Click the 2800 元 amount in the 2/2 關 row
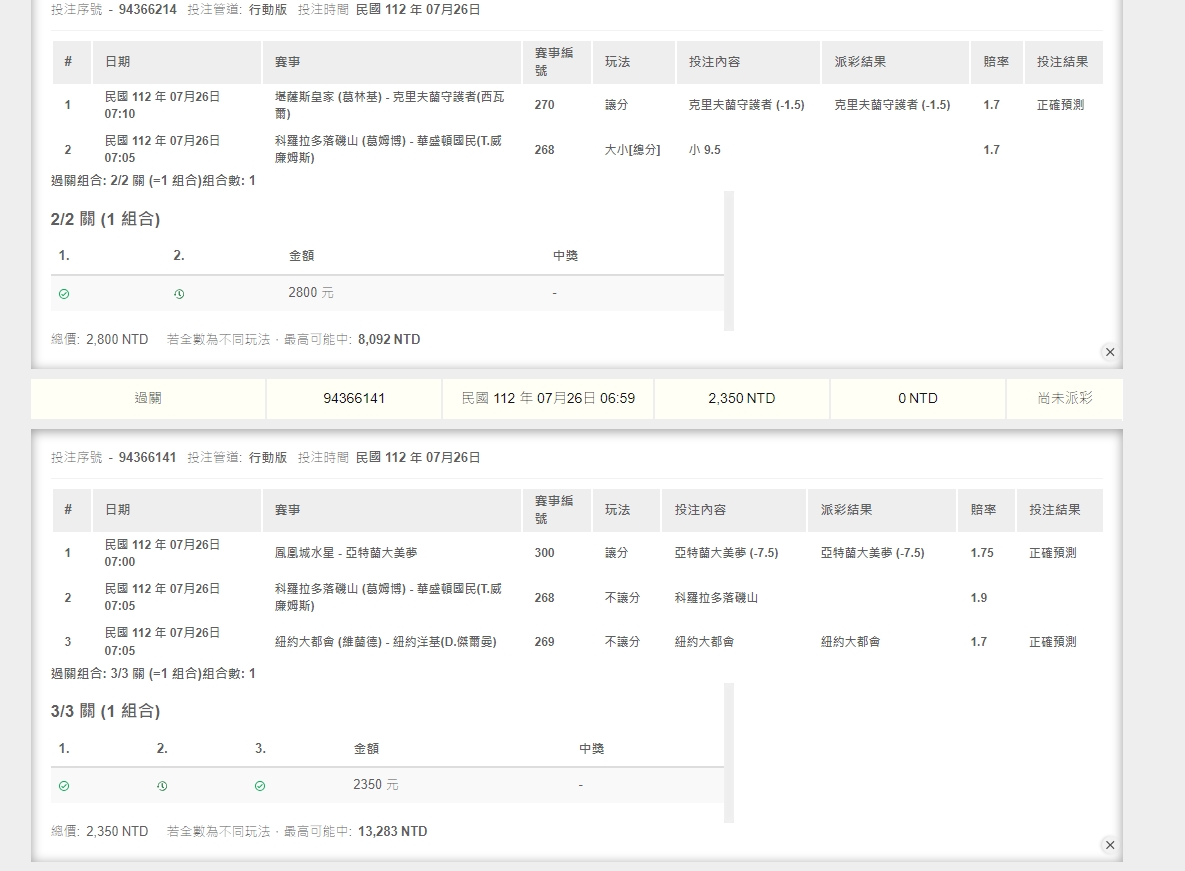 point(311,293)
